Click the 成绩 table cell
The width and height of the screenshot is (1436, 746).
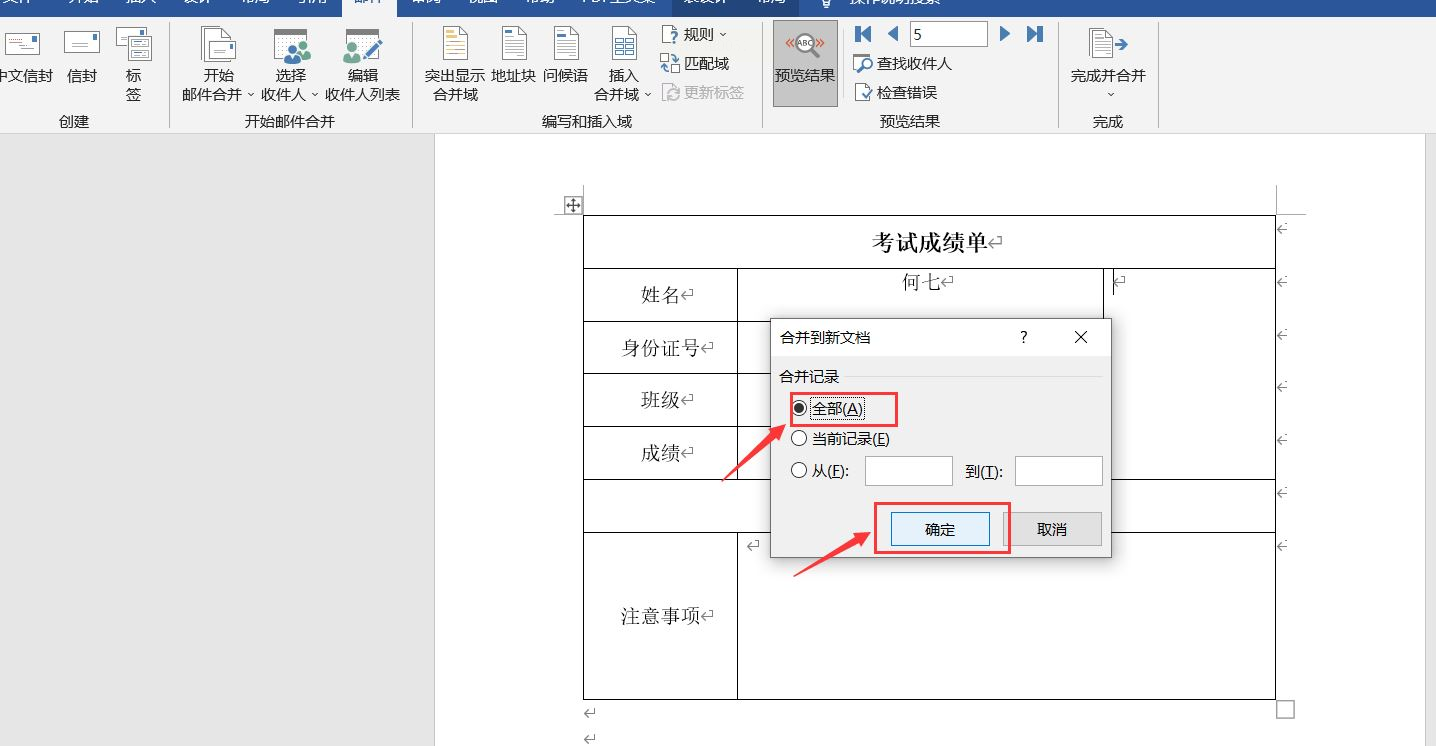660,453
